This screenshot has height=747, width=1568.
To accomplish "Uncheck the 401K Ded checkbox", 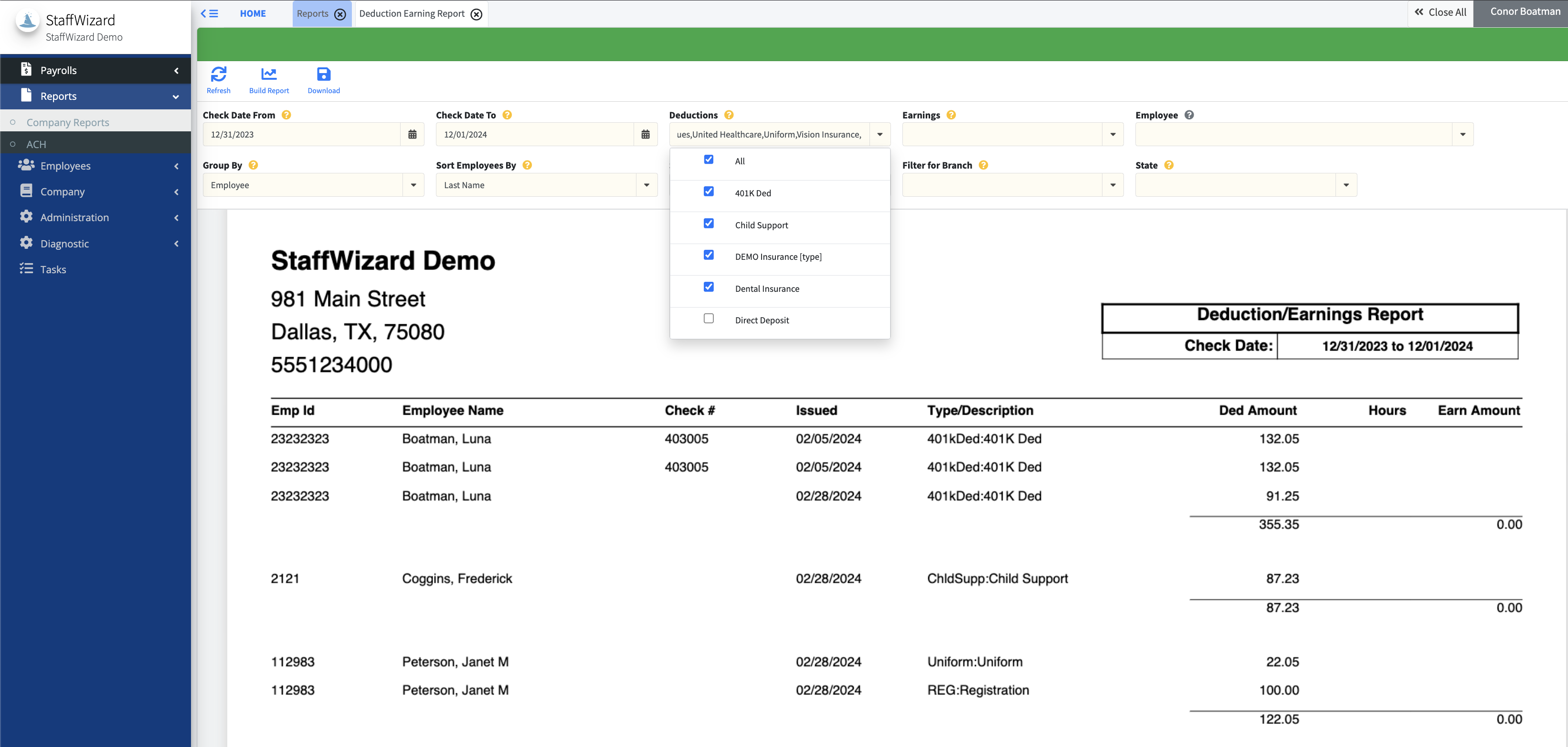I will (709, 192).
